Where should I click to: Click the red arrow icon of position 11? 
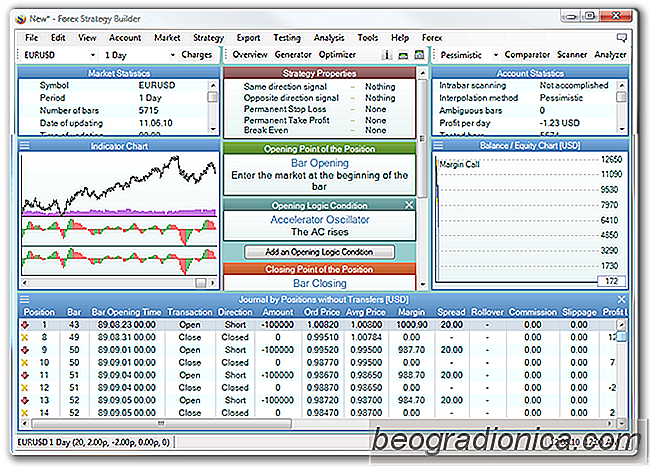pos(25,376)
